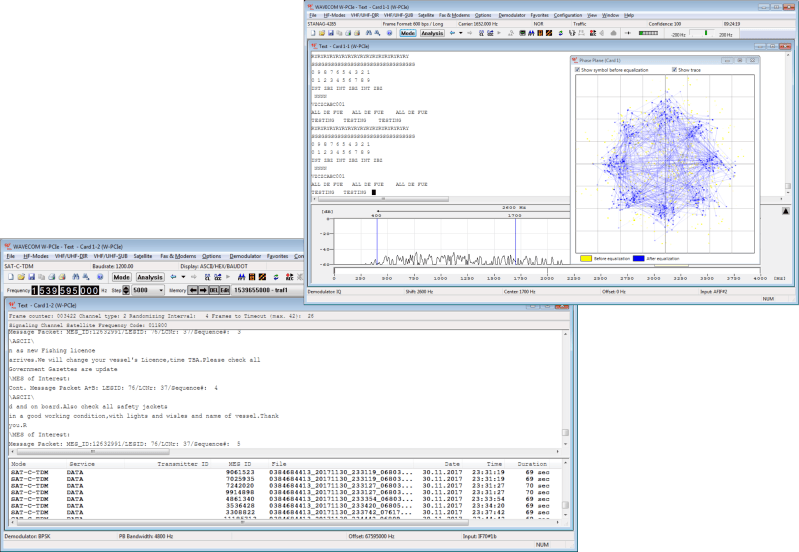The width and height of the screenshot is (799, 552).
Task: Open Step value 5000 dropdown
Action: pyautogui.click(x=161, y=290)
